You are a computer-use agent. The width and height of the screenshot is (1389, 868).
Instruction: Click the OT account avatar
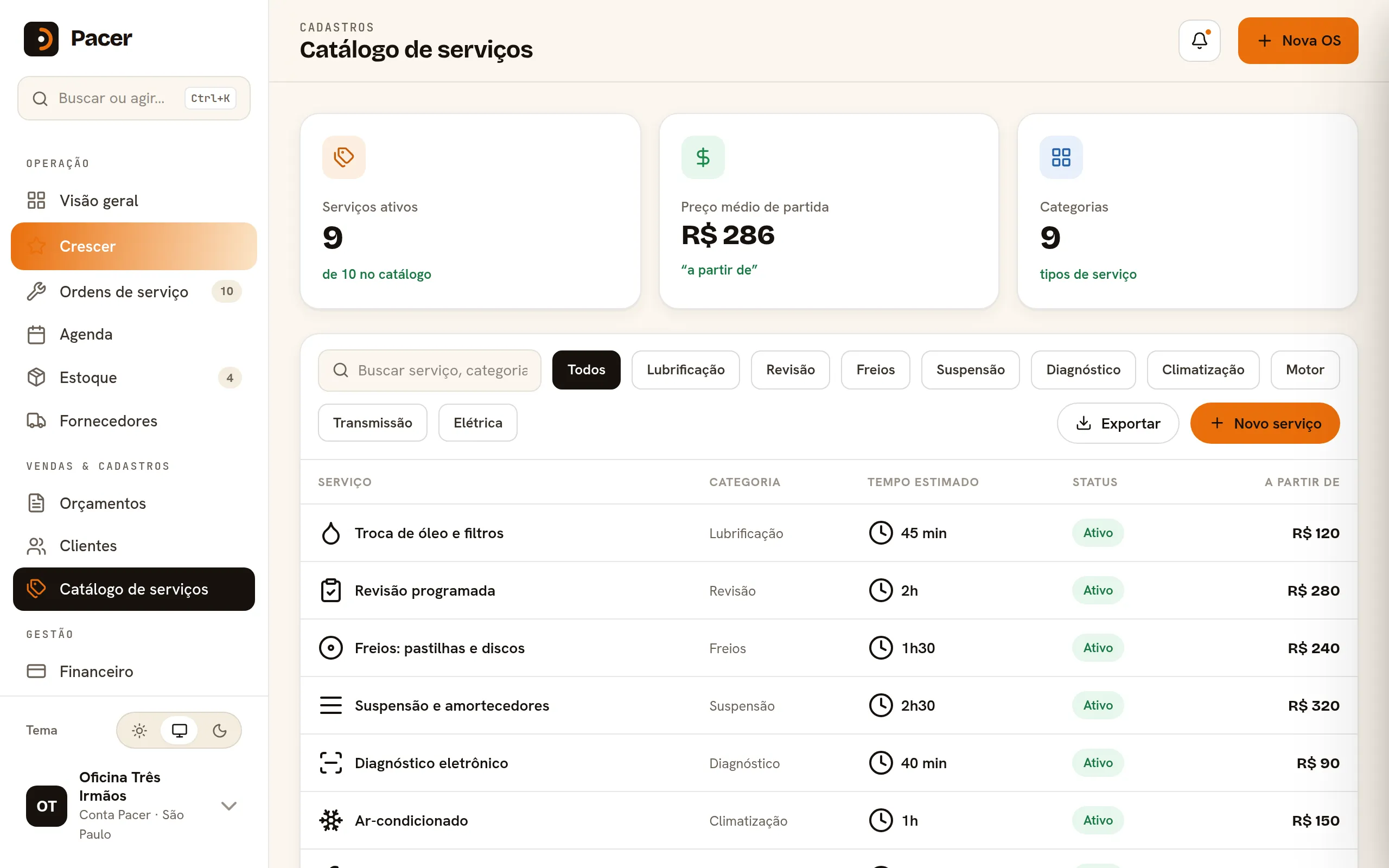47,806
